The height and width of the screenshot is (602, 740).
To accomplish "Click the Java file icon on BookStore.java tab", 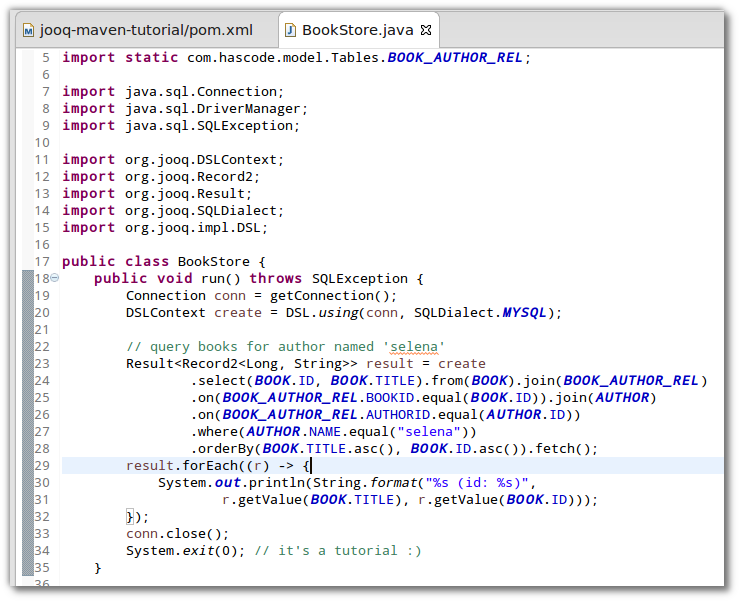I will [291, 30].
